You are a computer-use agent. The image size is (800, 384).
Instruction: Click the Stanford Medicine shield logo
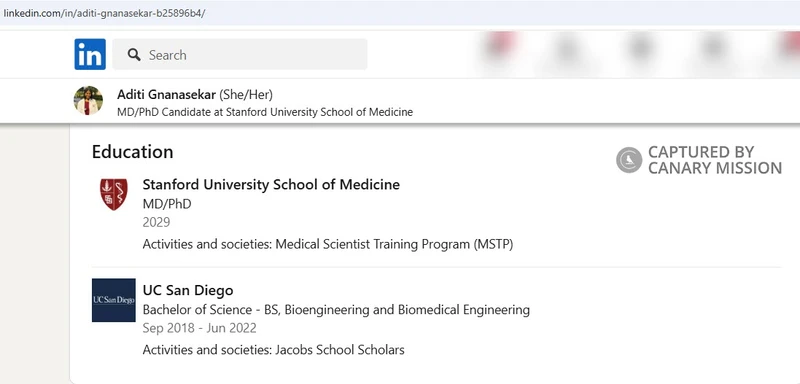click(114, 194)
